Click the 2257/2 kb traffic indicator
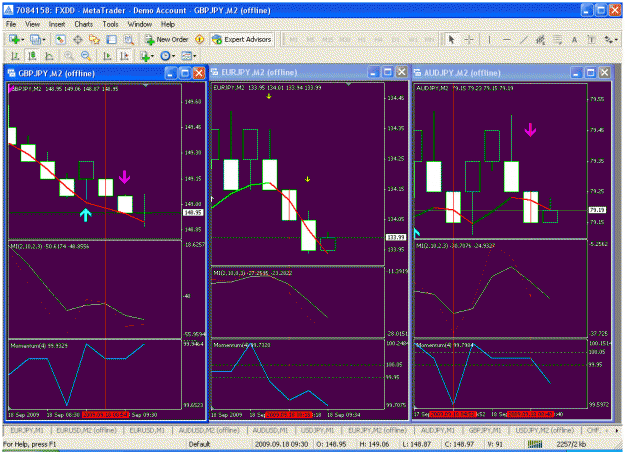This screenshot has height=452, width=625. pos(571,444)
